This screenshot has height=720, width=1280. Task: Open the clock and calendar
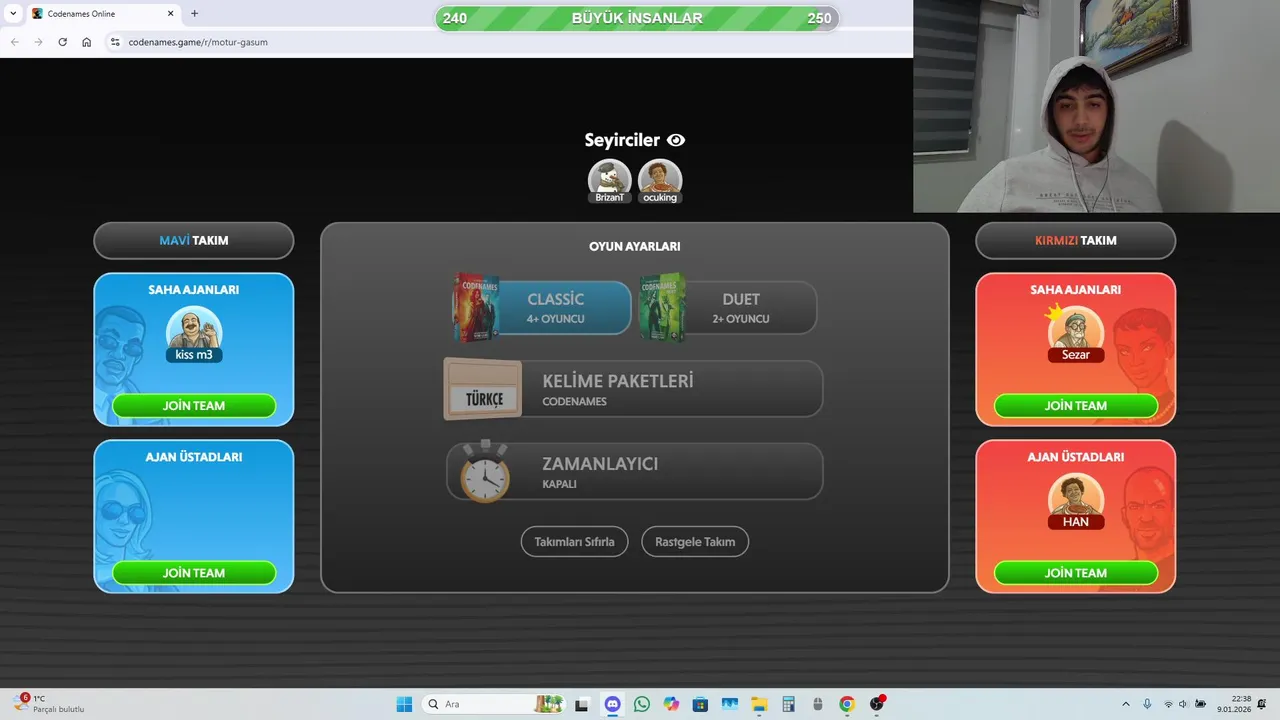1233,704
